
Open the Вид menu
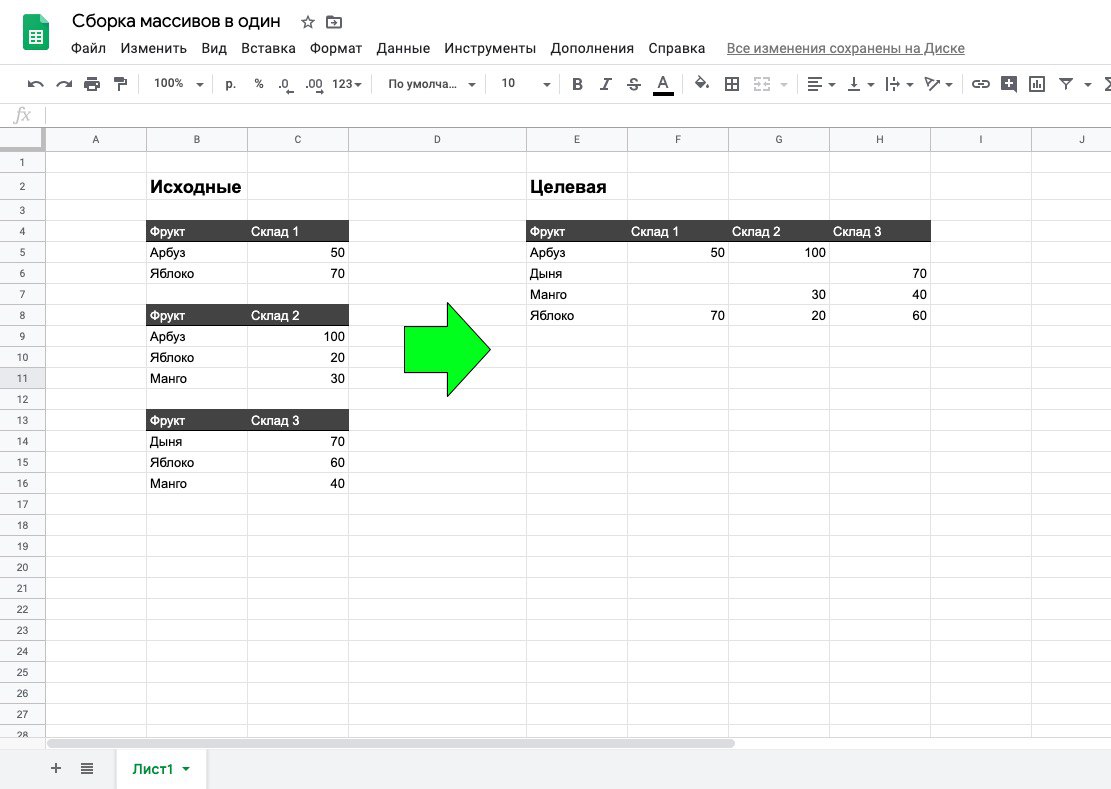pos(214,48)
